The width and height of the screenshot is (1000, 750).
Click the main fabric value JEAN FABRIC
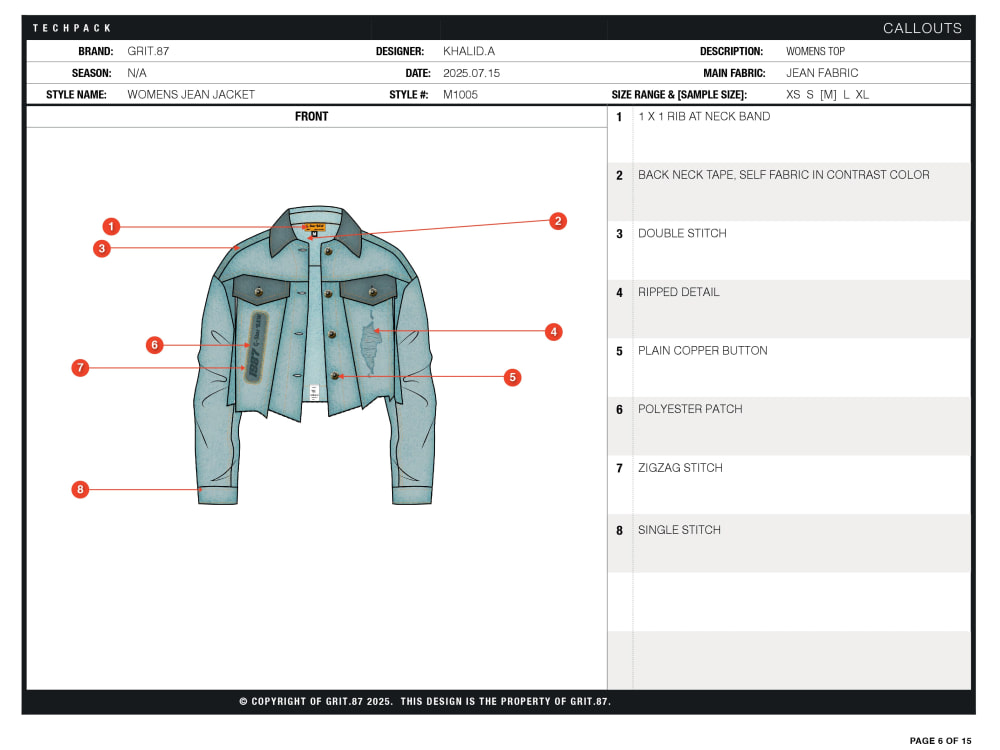[822, 73]
